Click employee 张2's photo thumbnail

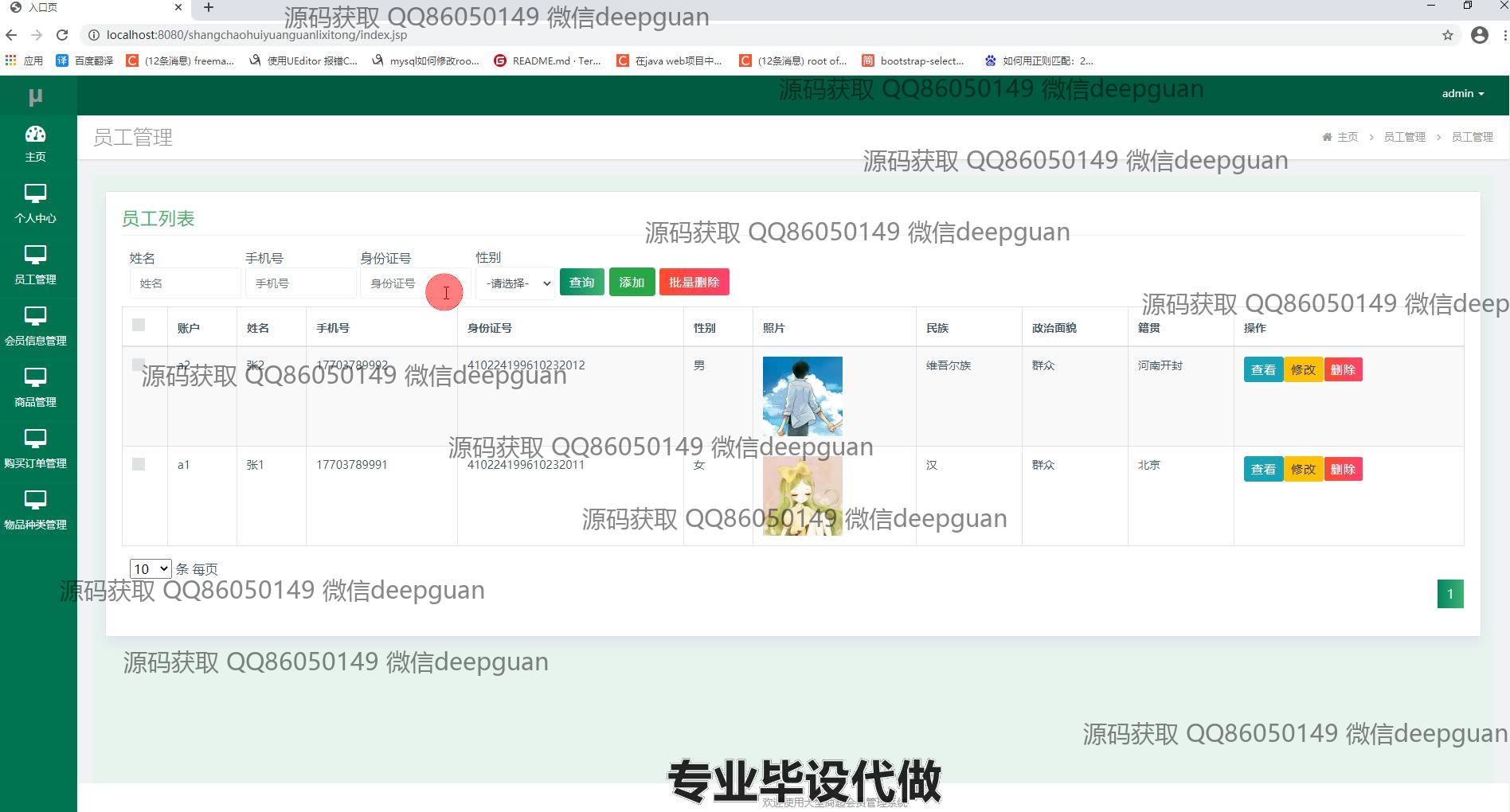coord(802,396)
